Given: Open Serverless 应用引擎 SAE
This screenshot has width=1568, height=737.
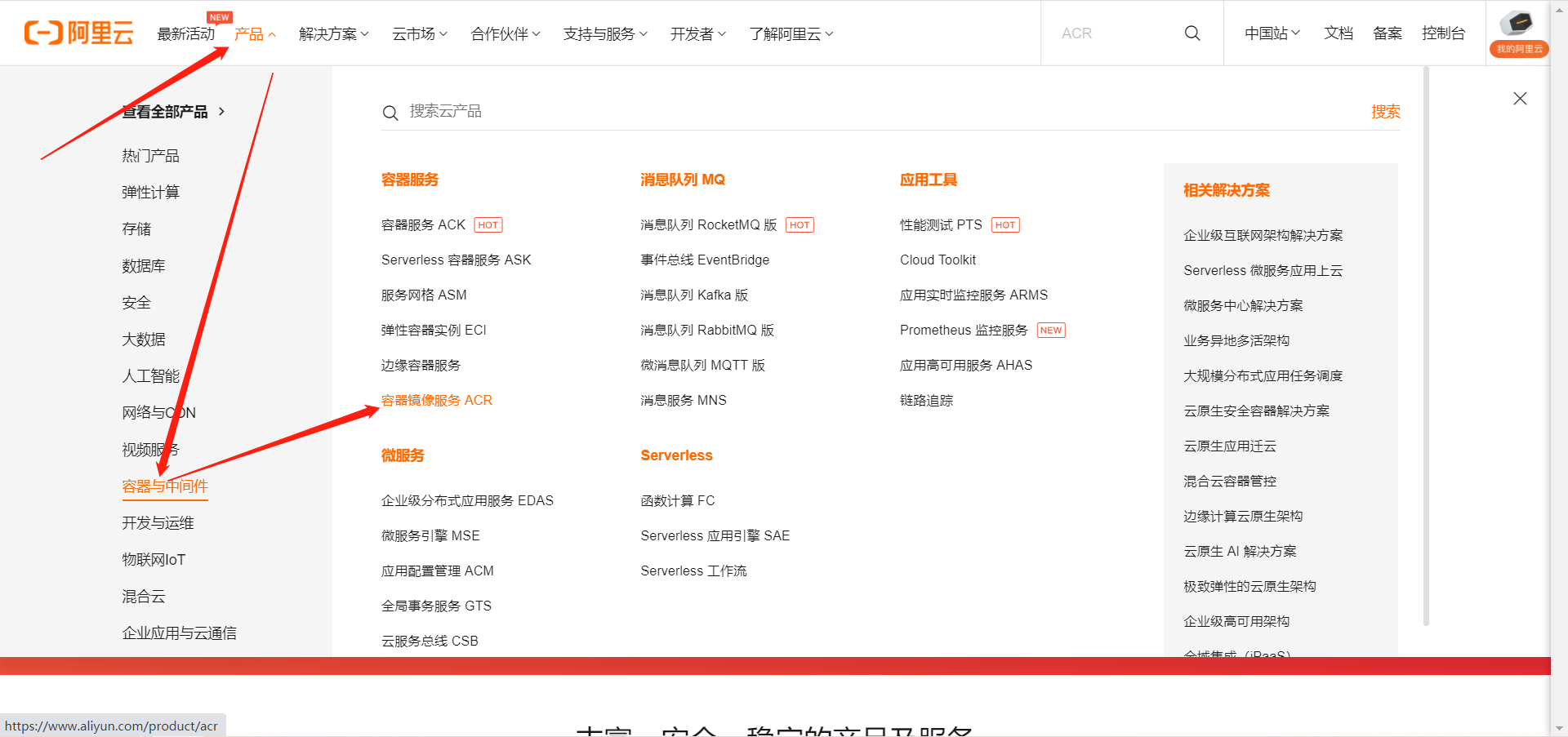Looking at the screenshot, I should click(715, 536).
